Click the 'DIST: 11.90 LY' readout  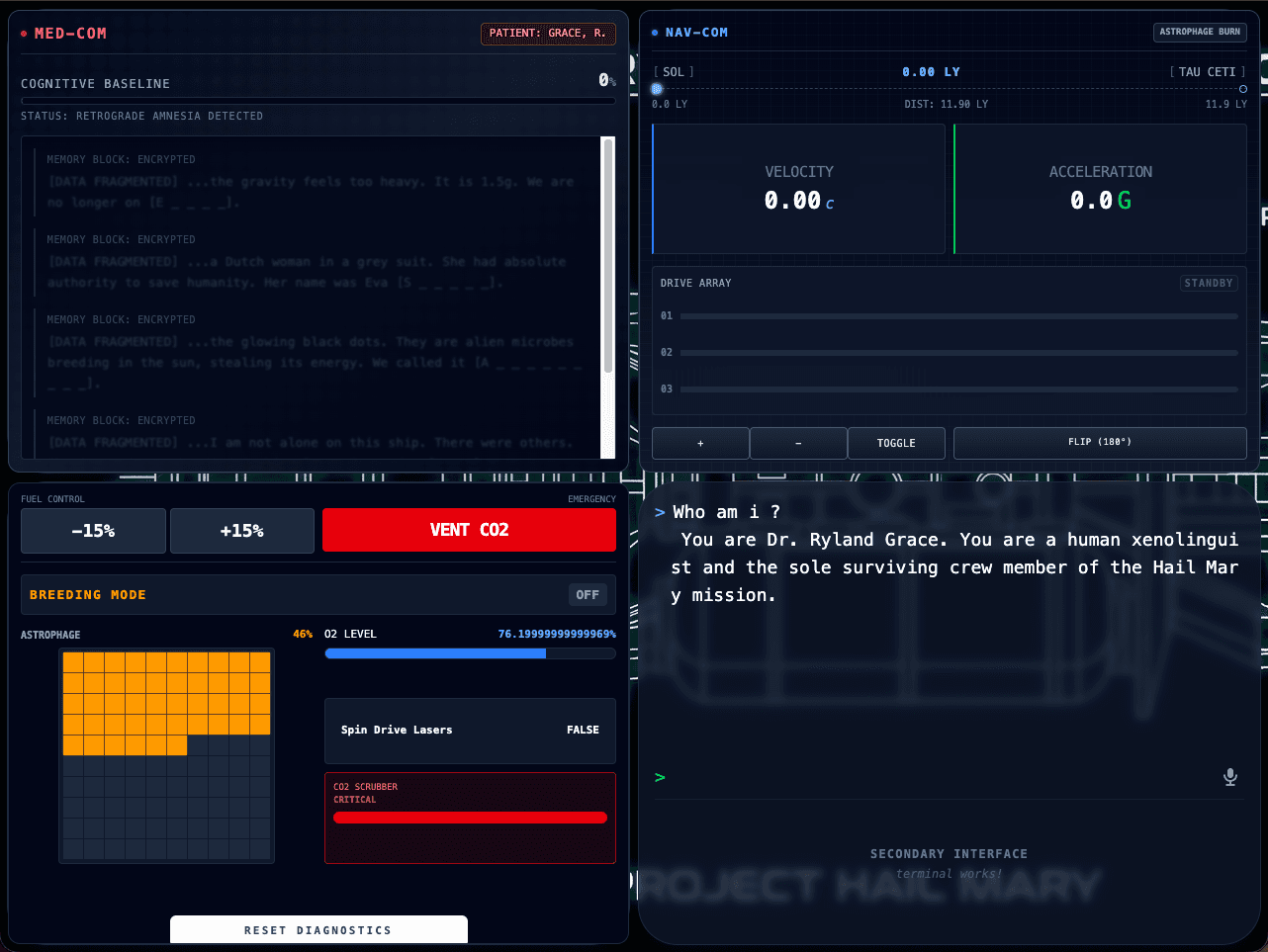946,104
